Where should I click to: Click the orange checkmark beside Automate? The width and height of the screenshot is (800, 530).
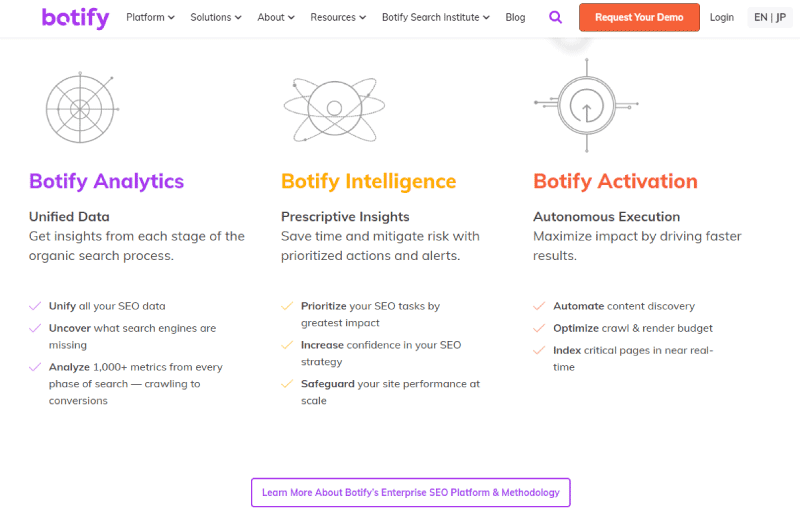pos(539,306)
